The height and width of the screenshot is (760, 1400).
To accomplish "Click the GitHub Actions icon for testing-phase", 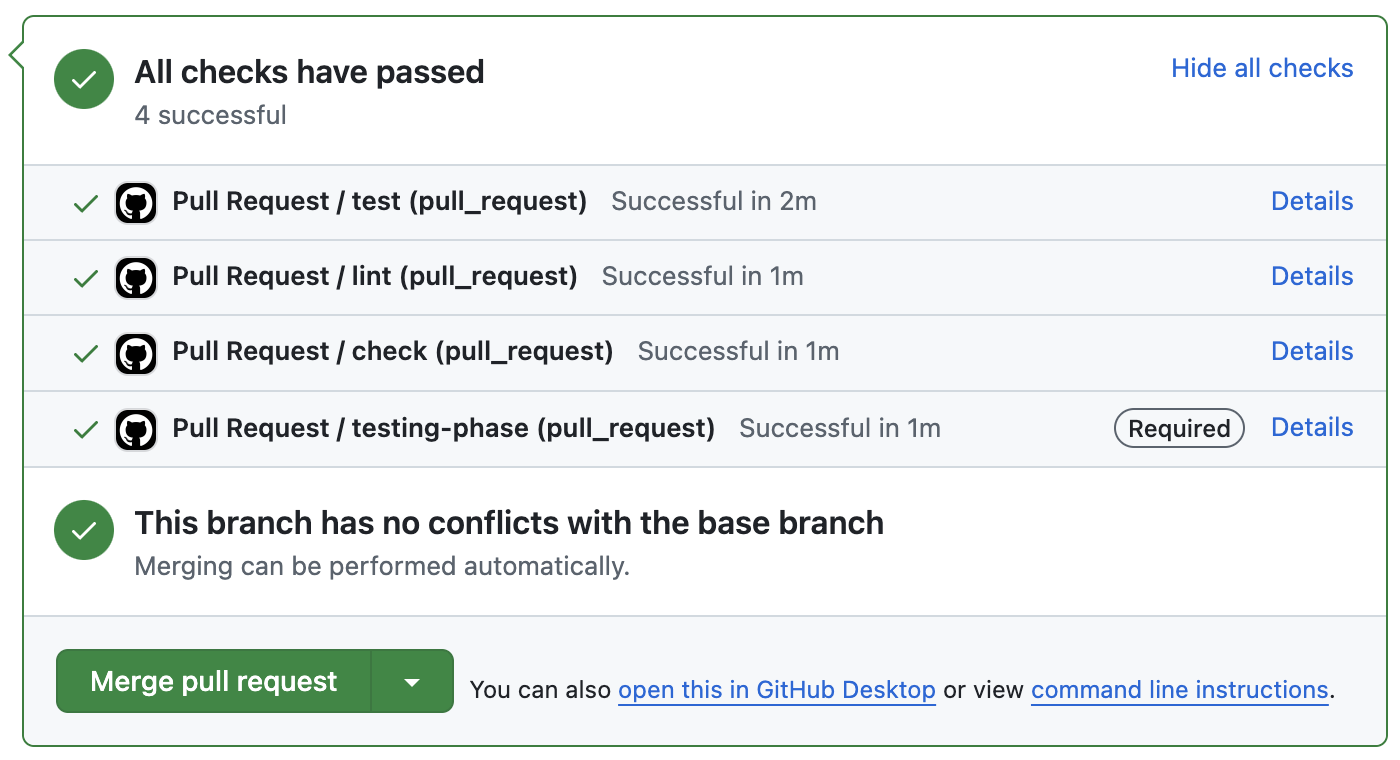I will pyautogui.click(x=136, y=428).
